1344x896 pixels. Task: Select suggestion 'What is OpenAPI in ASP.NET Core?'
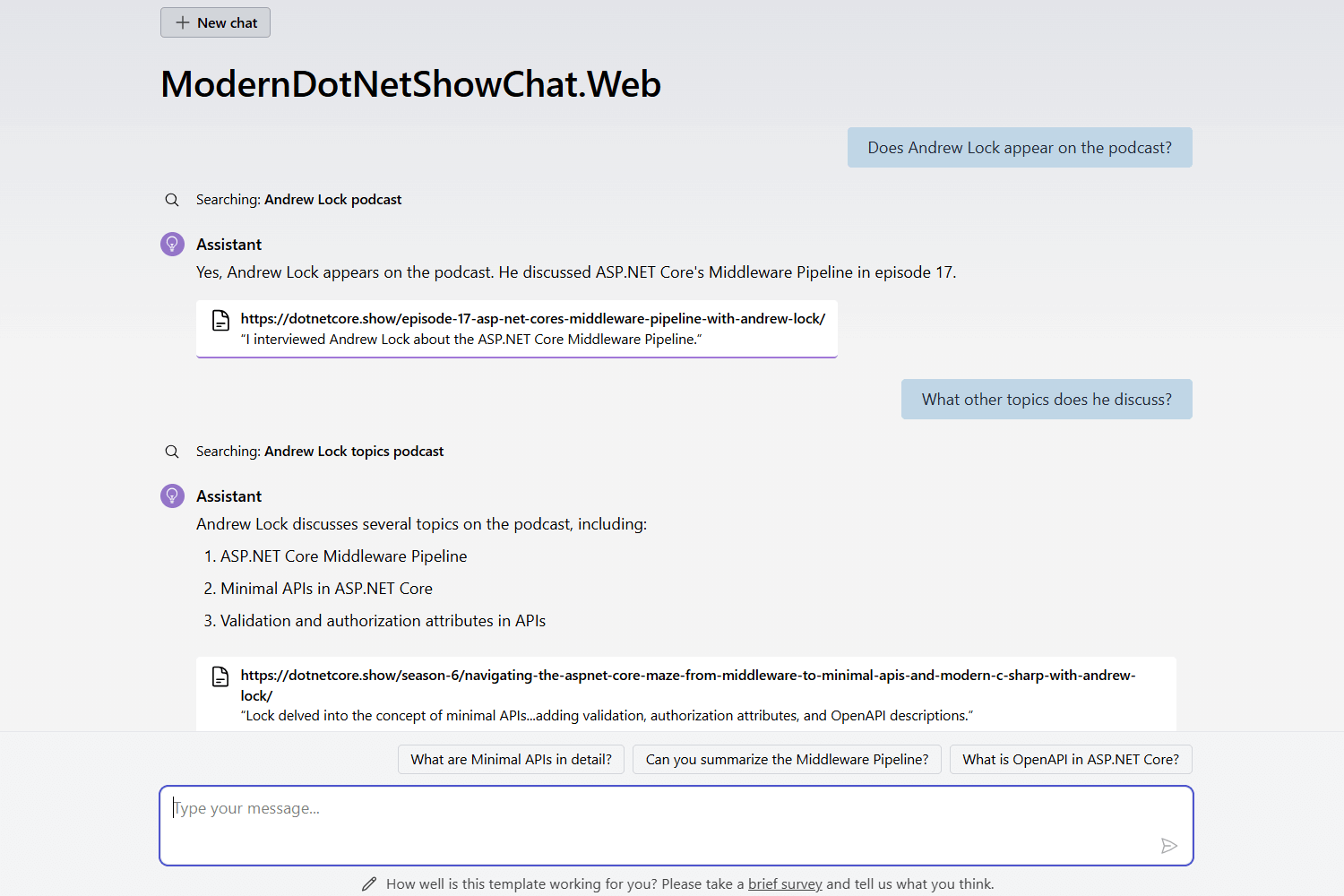pos(1070,759)
